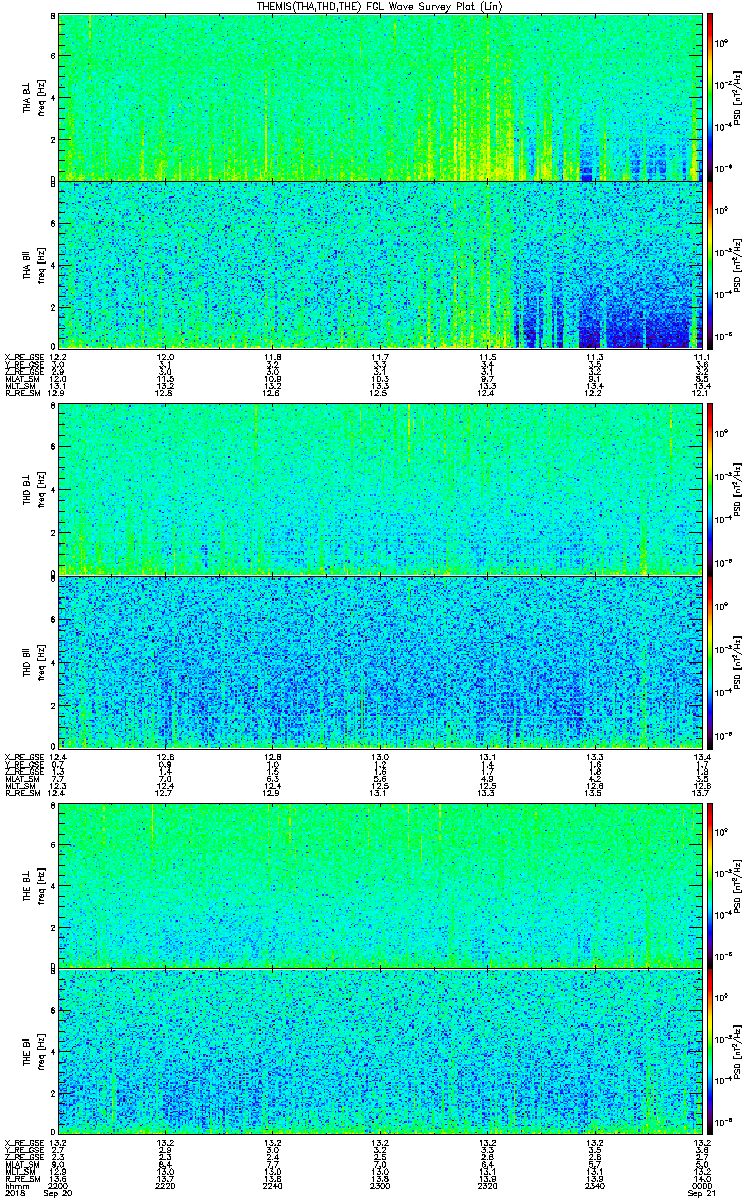The width and height of the screenshot is (750, 1200).
Task: Click the 11.8 X_RE_GSE value under THA
Action: pyautogui.click(x=273, y=356)
